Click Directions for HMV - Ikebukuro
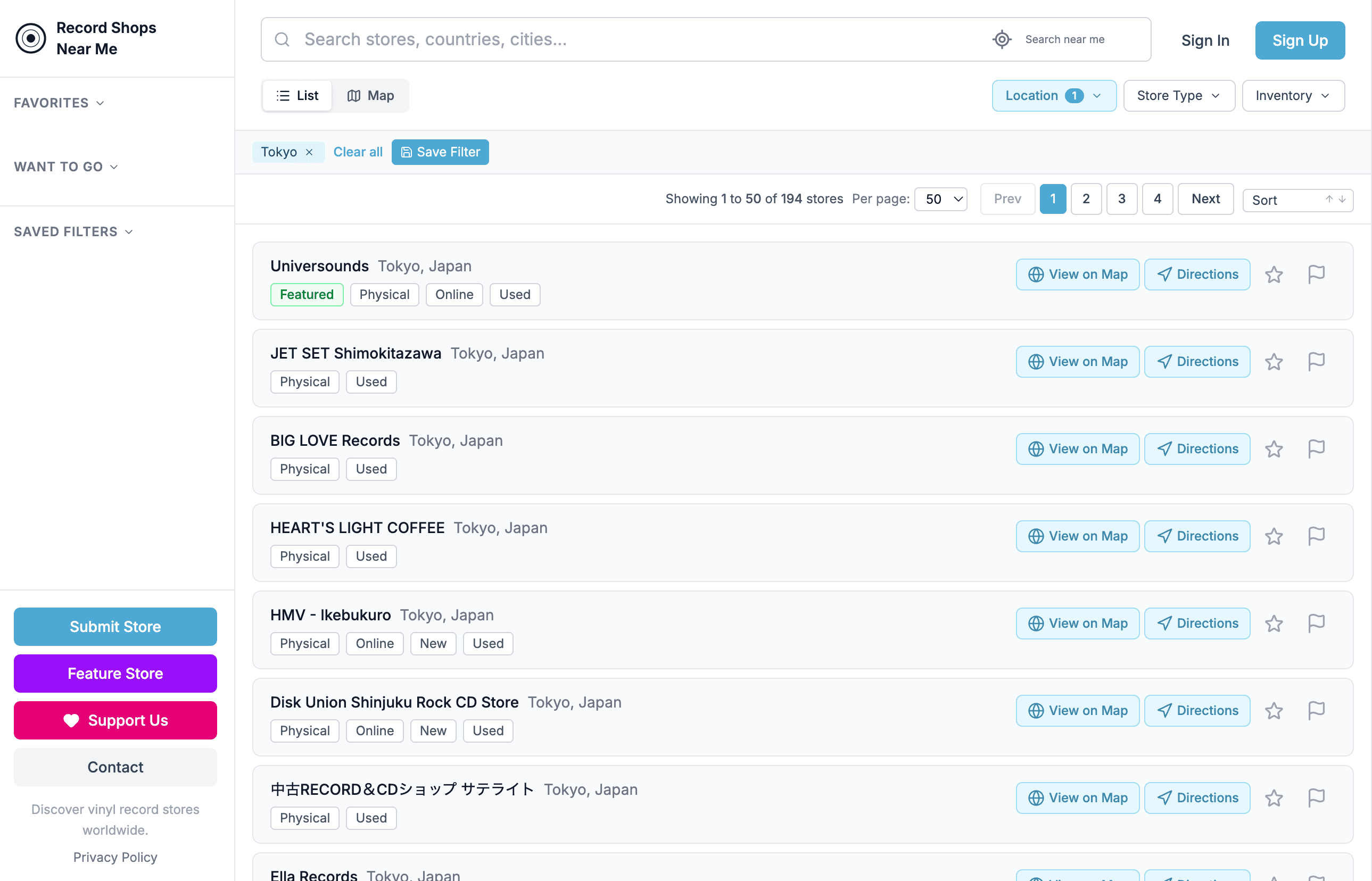The height and width of the screenshot is (881, 1372). pyautogui.click(x=1197, y=623)
